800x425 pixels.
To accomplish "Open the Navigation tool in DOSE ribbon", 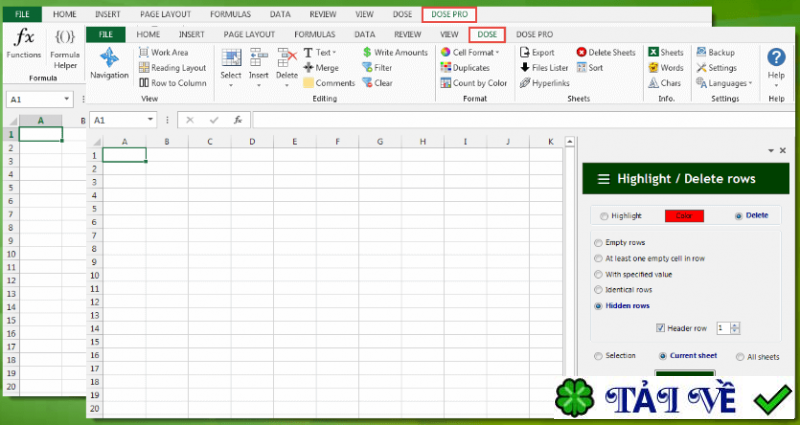I will (109, 64).
